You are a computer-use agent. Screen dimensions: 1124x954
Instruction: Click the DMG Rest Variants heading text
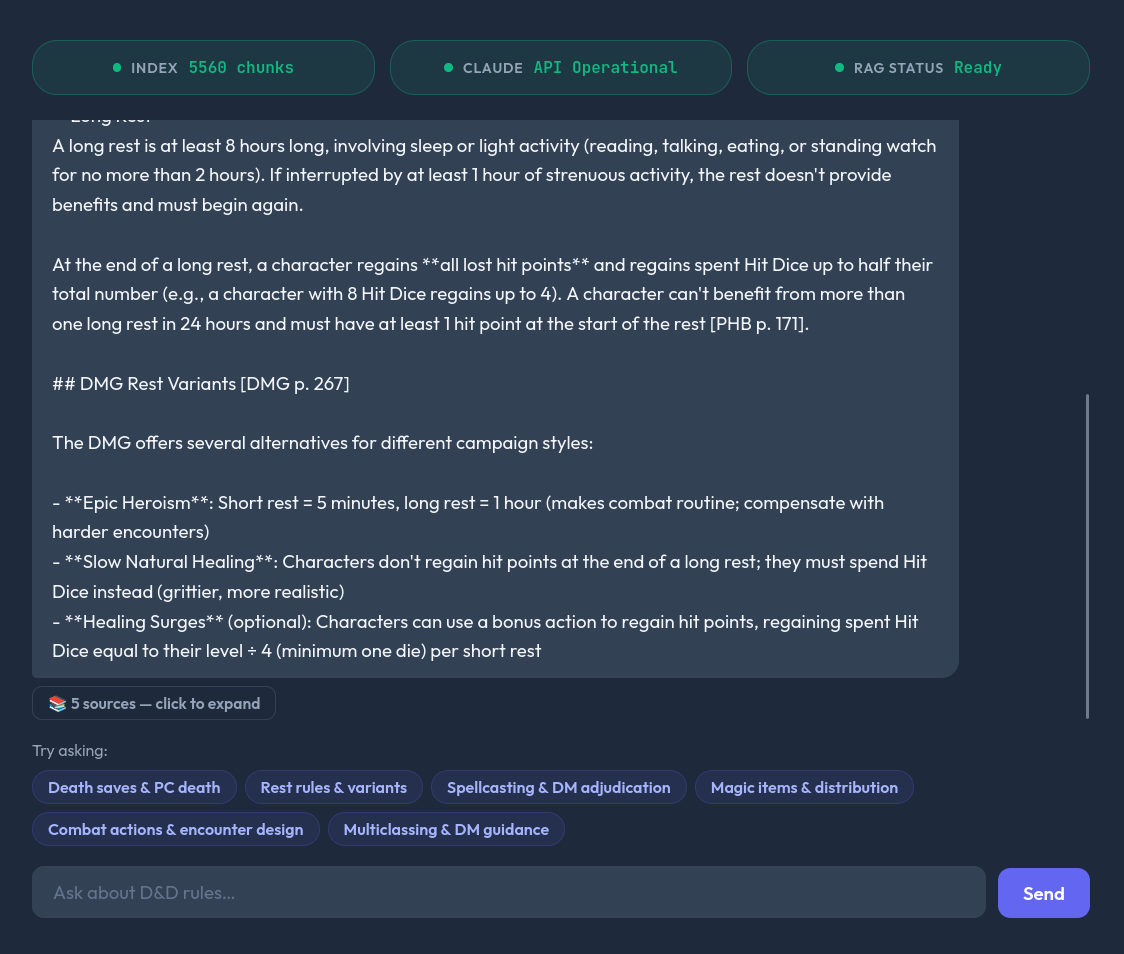point(201,384)
